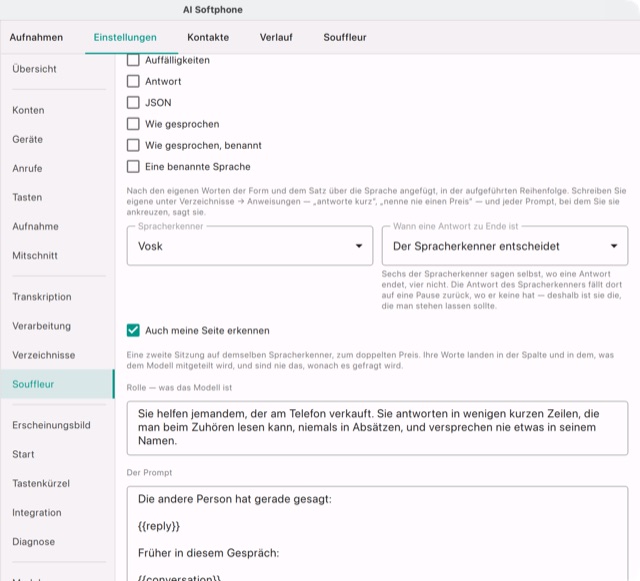Tick the Wie gesprochen checkbox
The image size is (640, 581).
(x=133, y=124)
